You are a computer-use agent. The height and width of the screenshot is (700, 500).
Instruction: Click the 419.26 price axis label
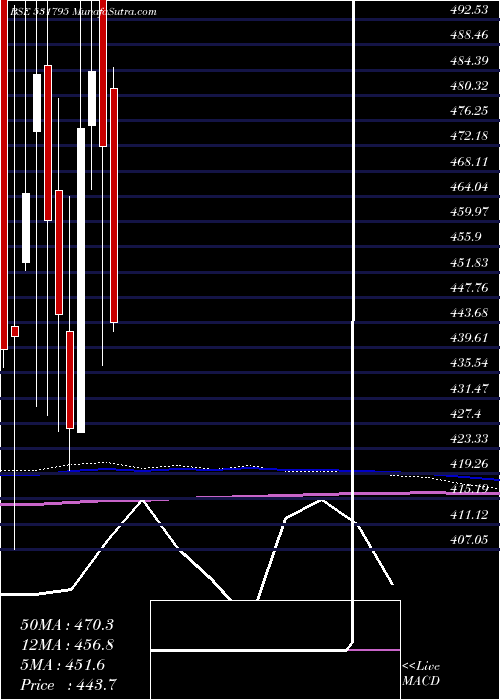[x=470, y=464]
